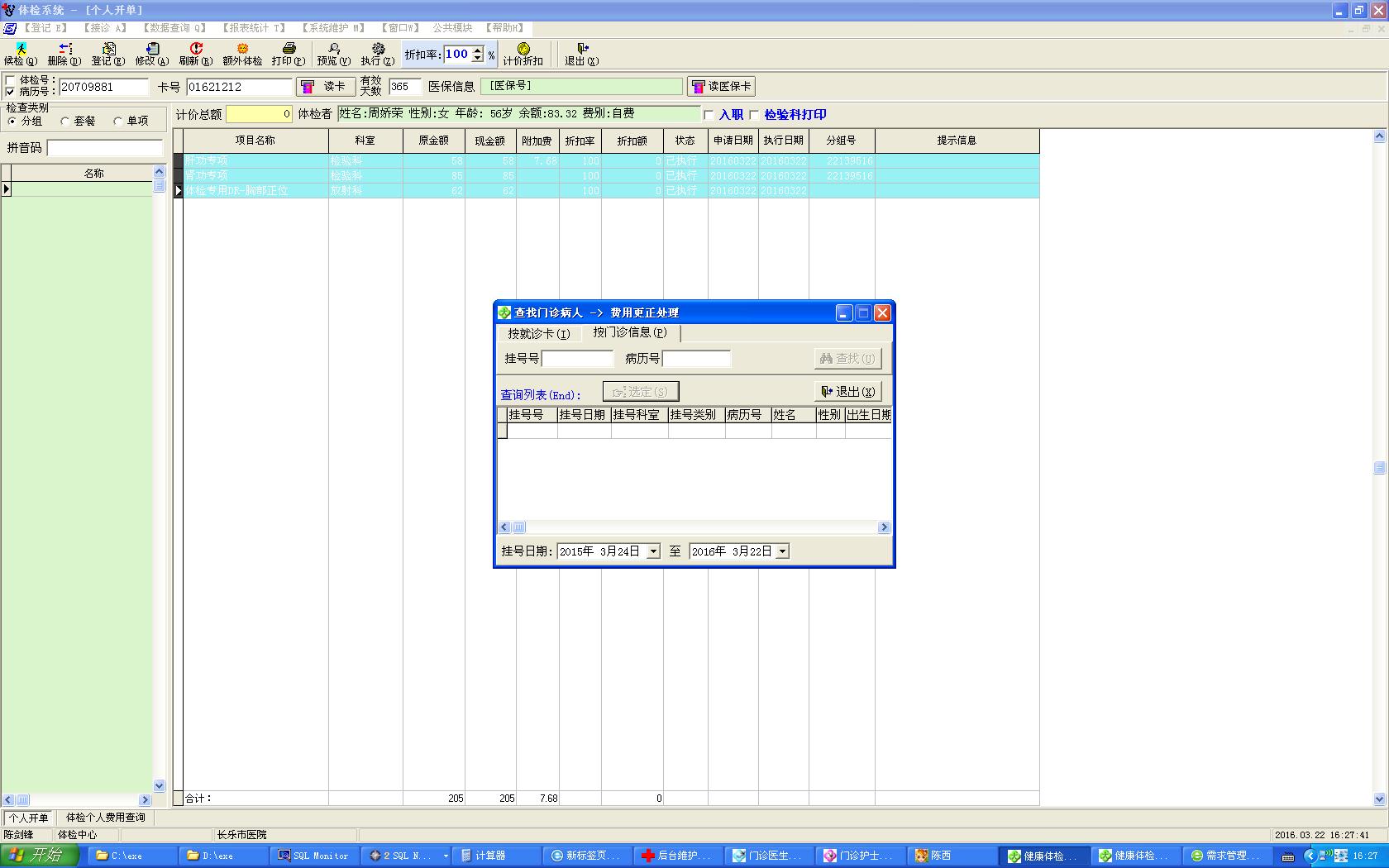
Task: Click the 项目名称 column header
Action: coord(255,141)
